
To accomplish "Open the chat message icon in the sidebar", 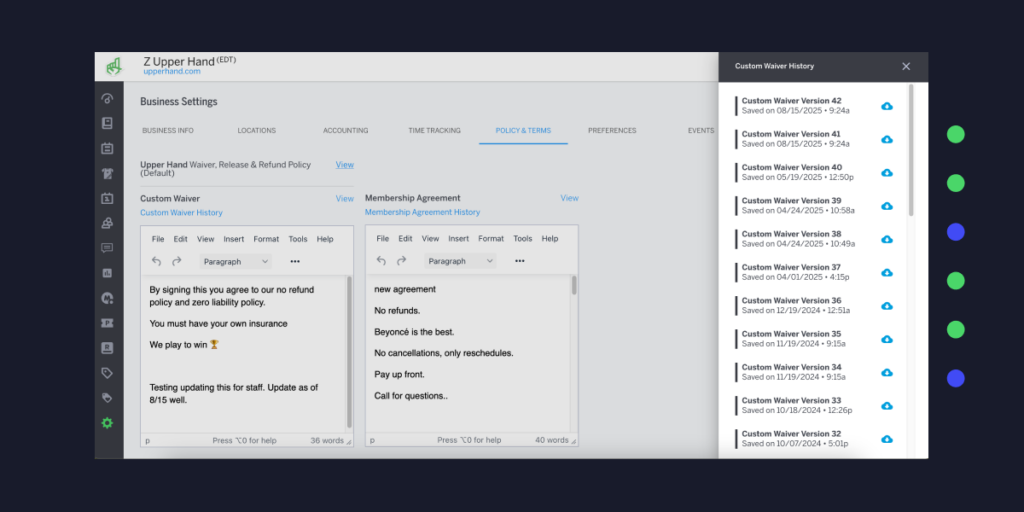I will point(107,248).
